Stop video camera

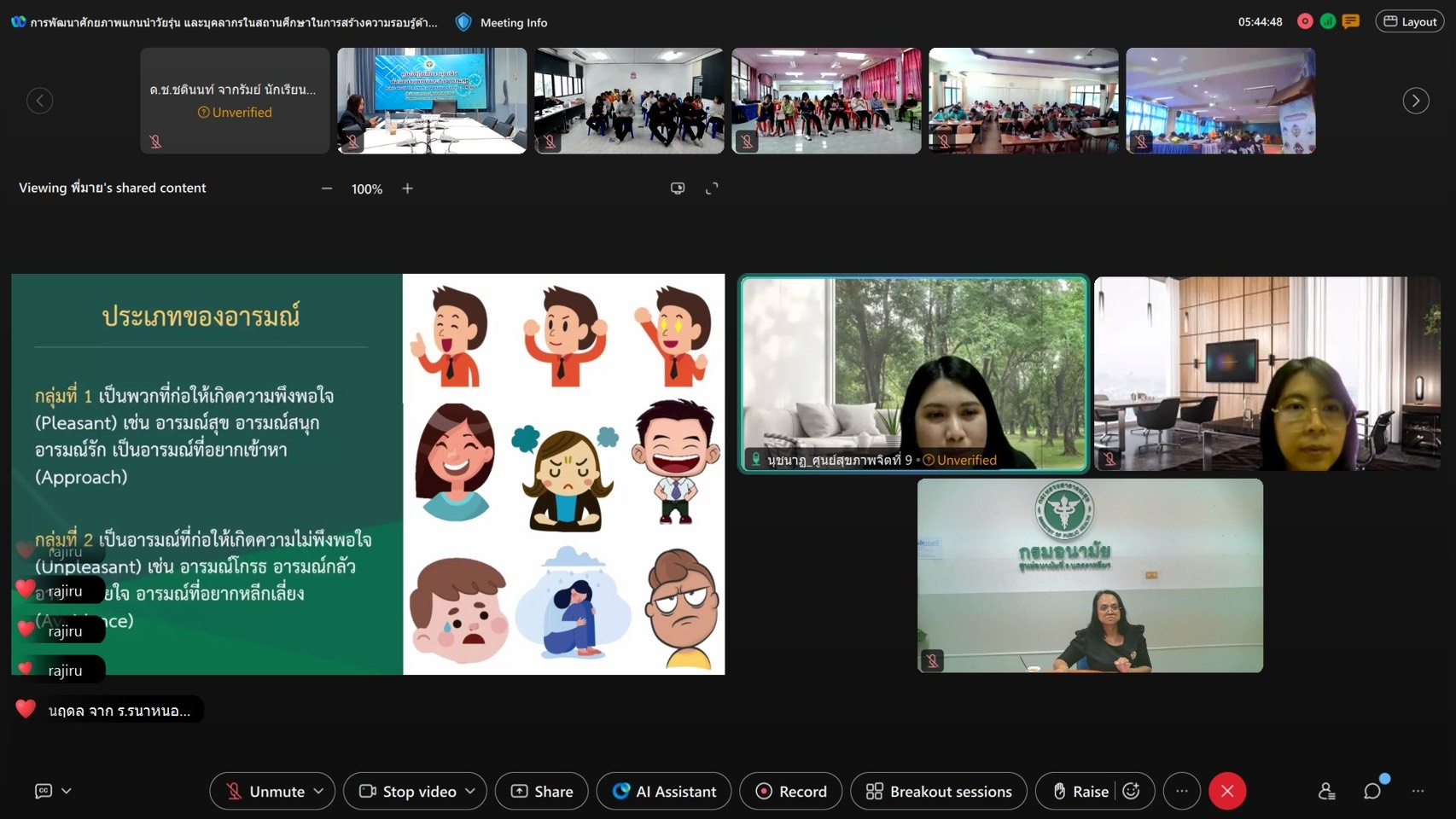(408, 792)
